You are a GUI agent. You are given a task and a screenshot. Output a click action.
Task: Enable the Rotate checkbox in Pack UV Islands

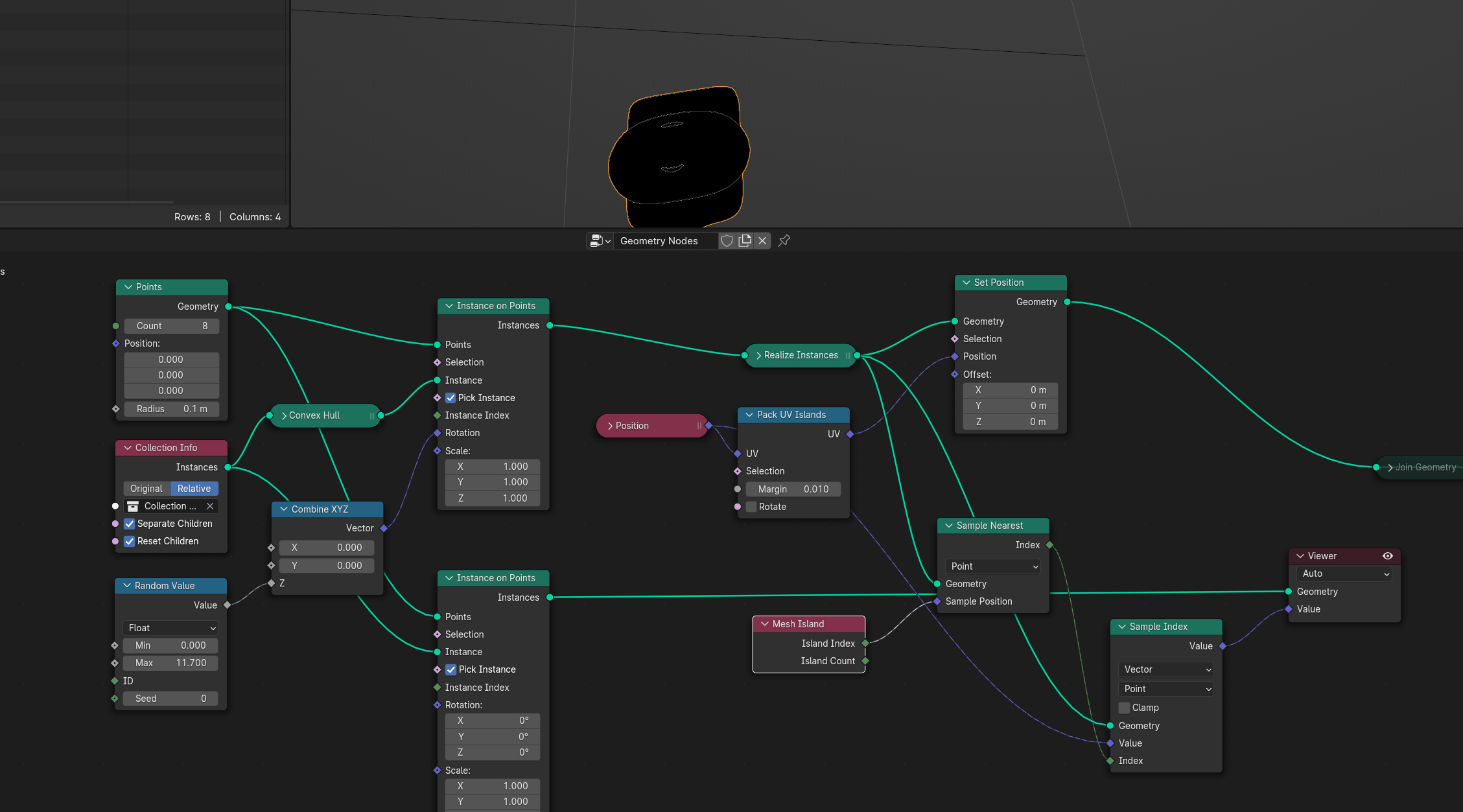tap(751, 507)
